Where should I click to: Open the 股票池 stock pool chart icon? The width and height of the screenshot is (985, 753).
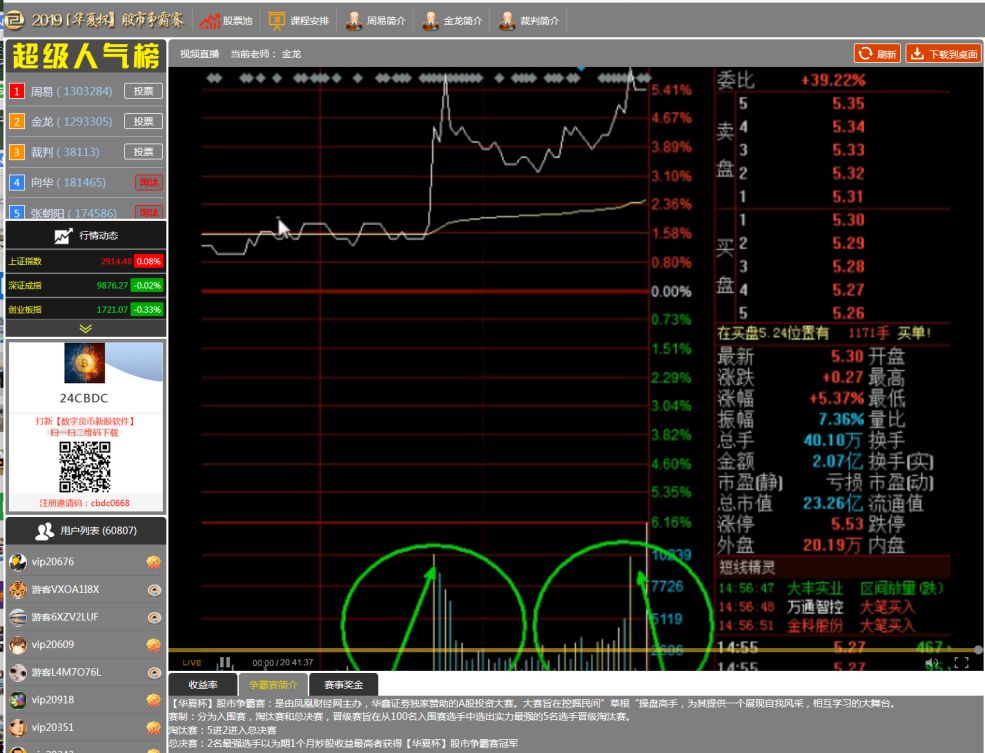210,20
